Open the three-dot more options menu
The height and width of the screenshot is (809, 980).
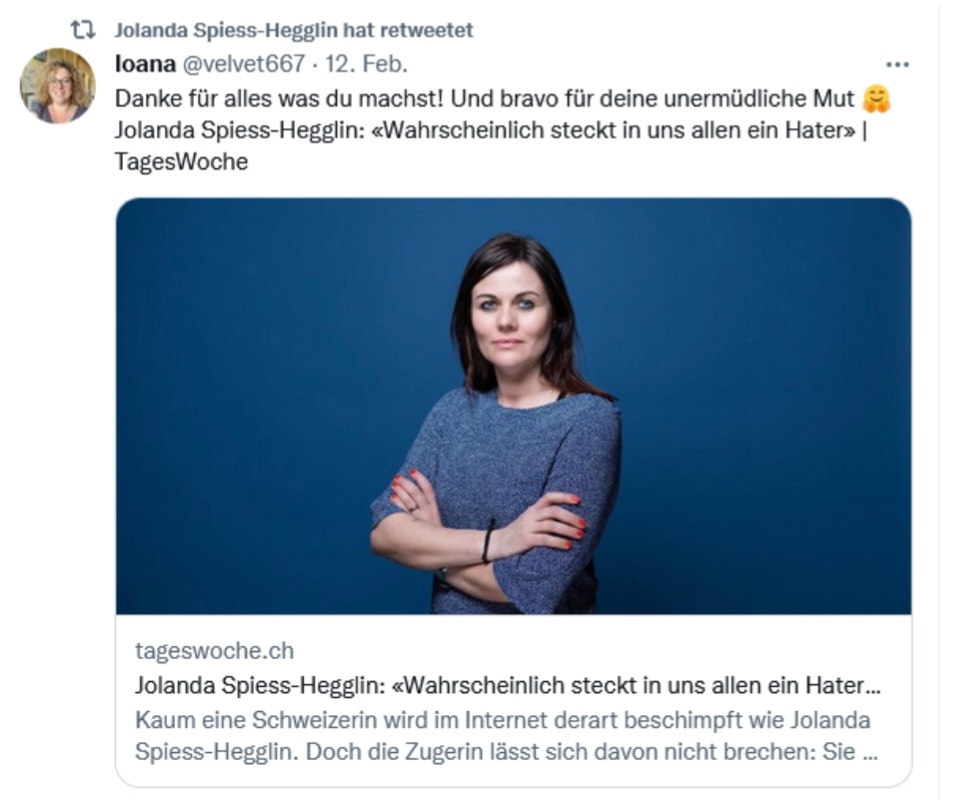coord(898,64)
